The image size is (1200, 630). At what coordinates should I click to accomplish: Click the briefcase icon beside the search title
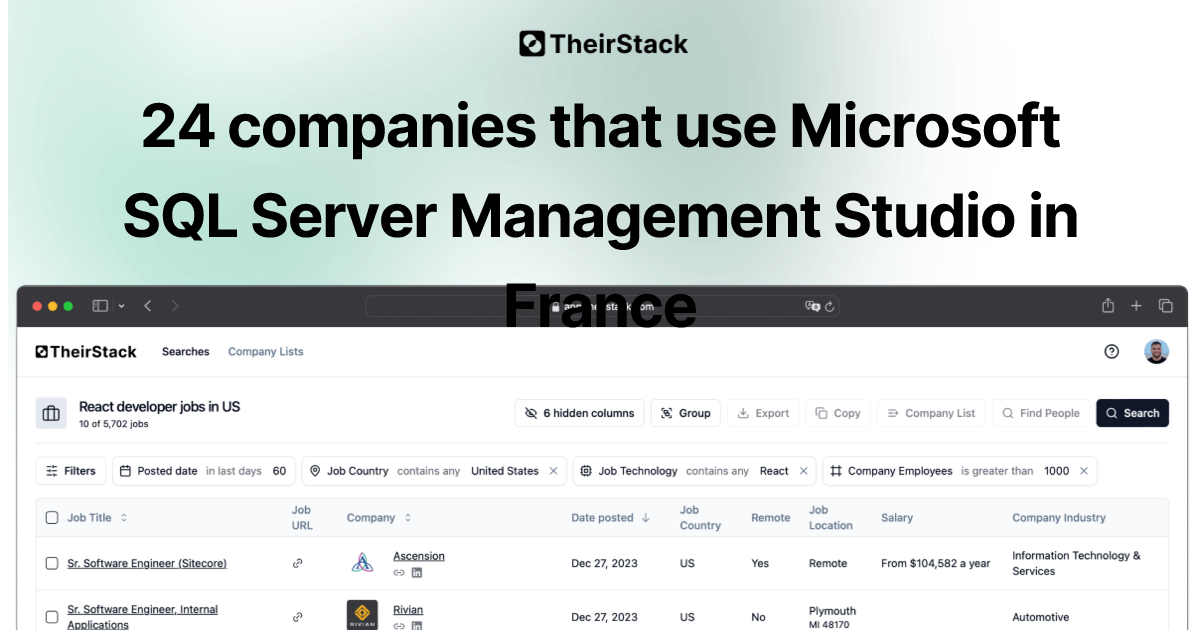point(51,413)
